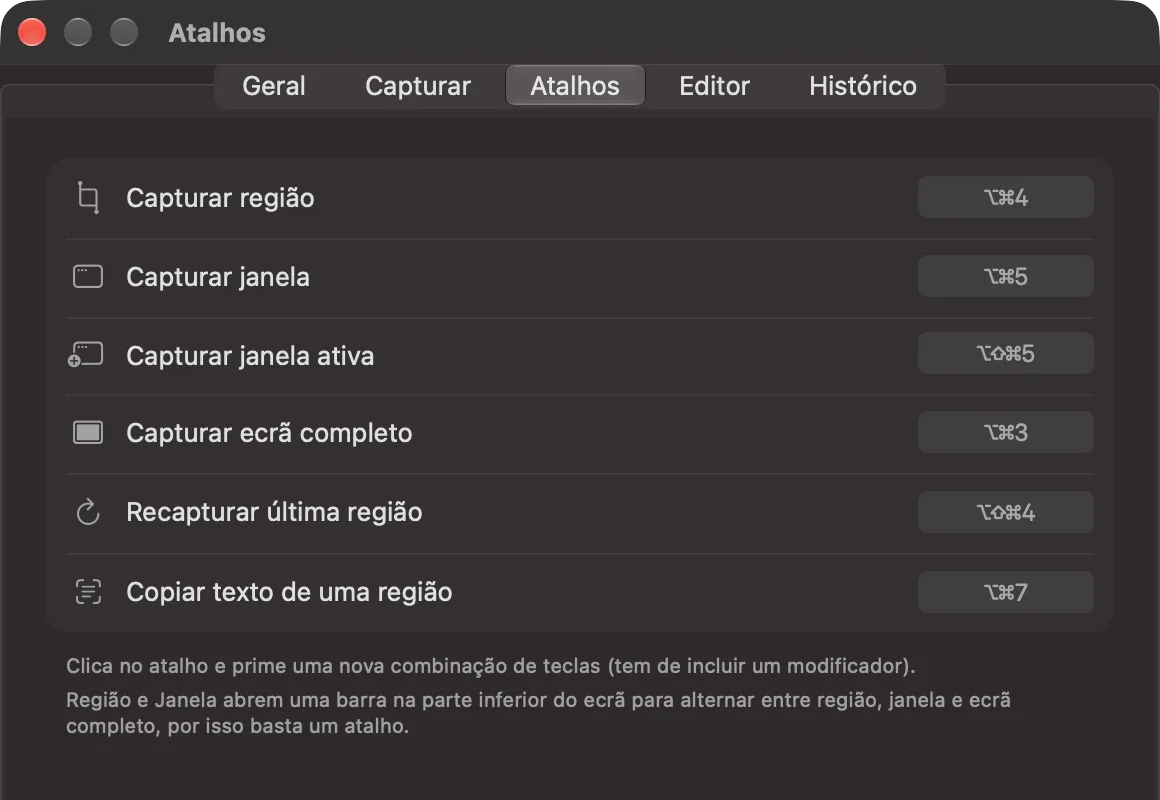
Task: Click the circular arrow icon beside Recapturar última região
Action: click(x=88, y=512)
